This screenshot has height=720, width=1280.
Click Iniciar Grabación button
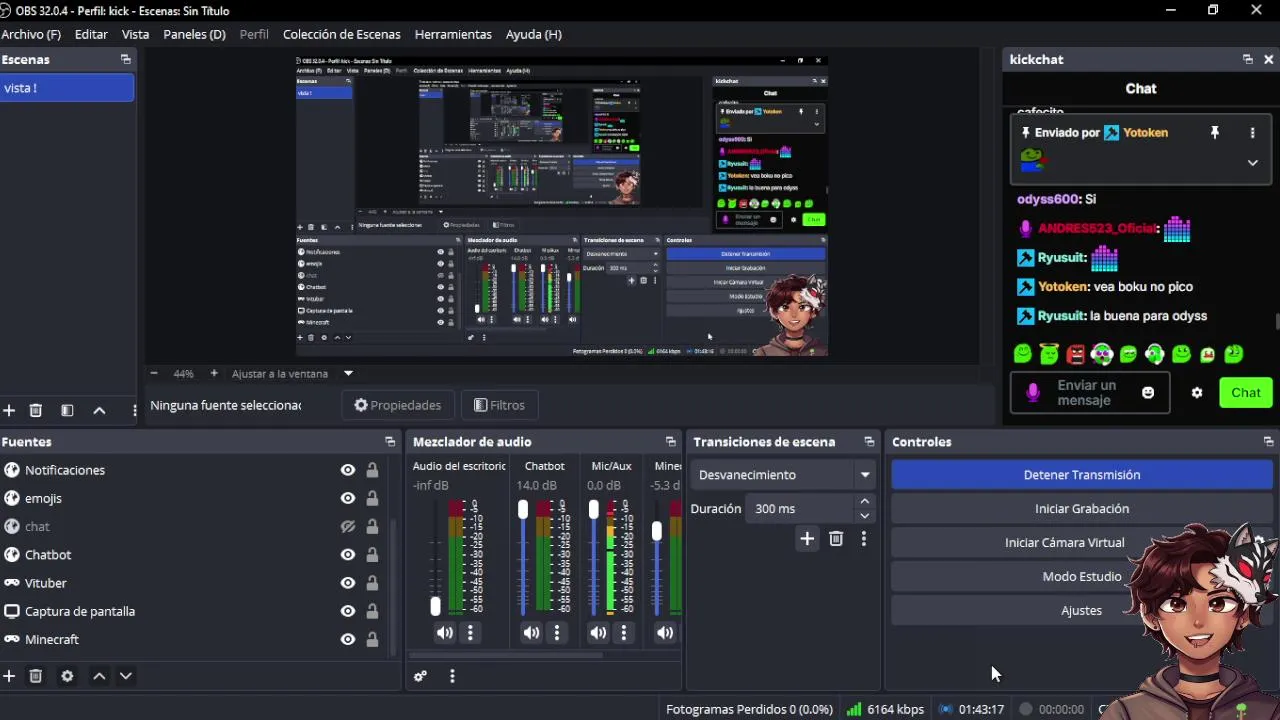pos(1082,509)
